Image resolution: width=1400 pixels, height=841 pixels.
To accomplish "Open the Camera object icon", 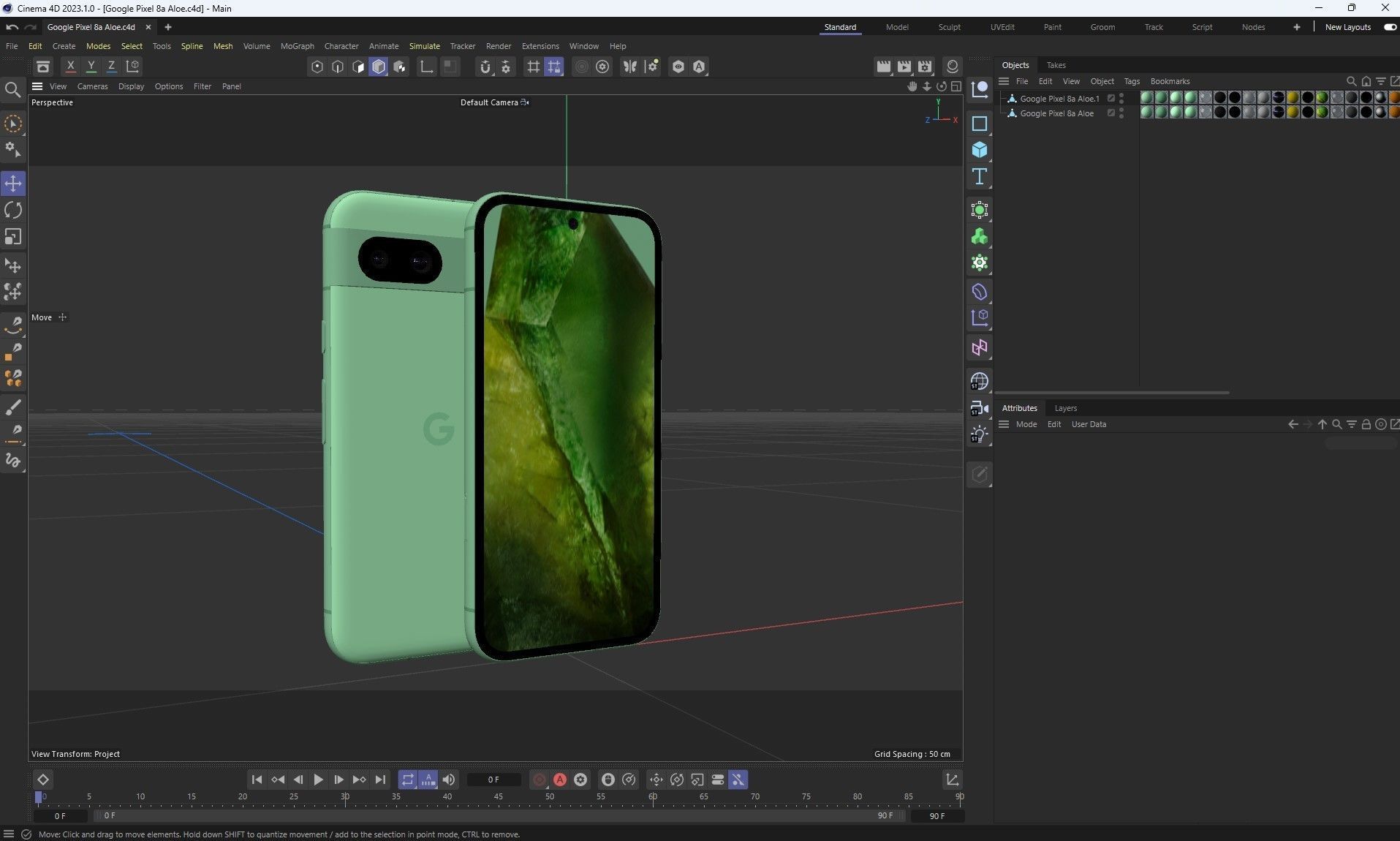I will (979, 408).
